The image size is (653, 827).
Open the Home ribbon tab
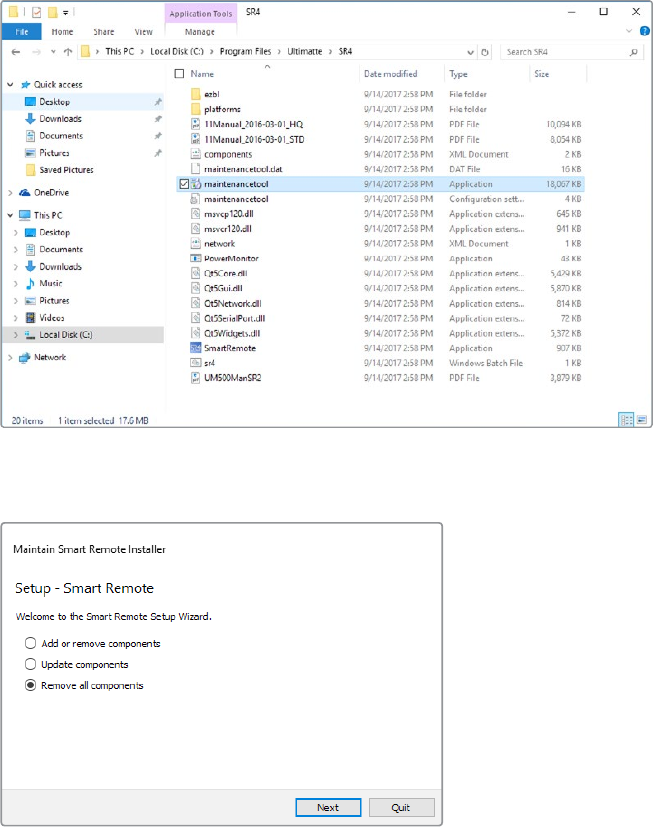[x=62, y=32]
